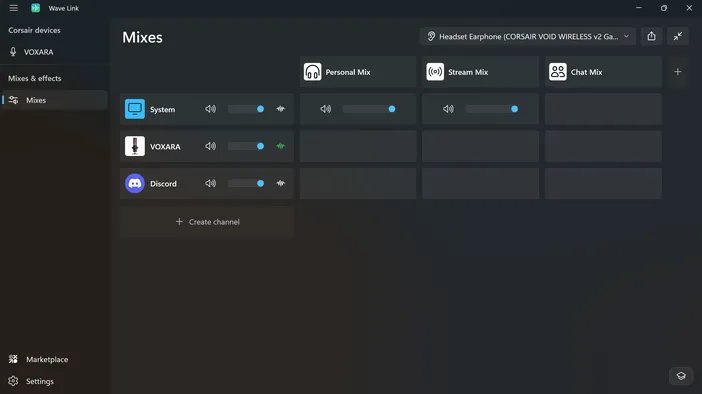The image size is (702, 394).
Task: Click the Chat Mix people icon
Action: click(x=558, y=72)
